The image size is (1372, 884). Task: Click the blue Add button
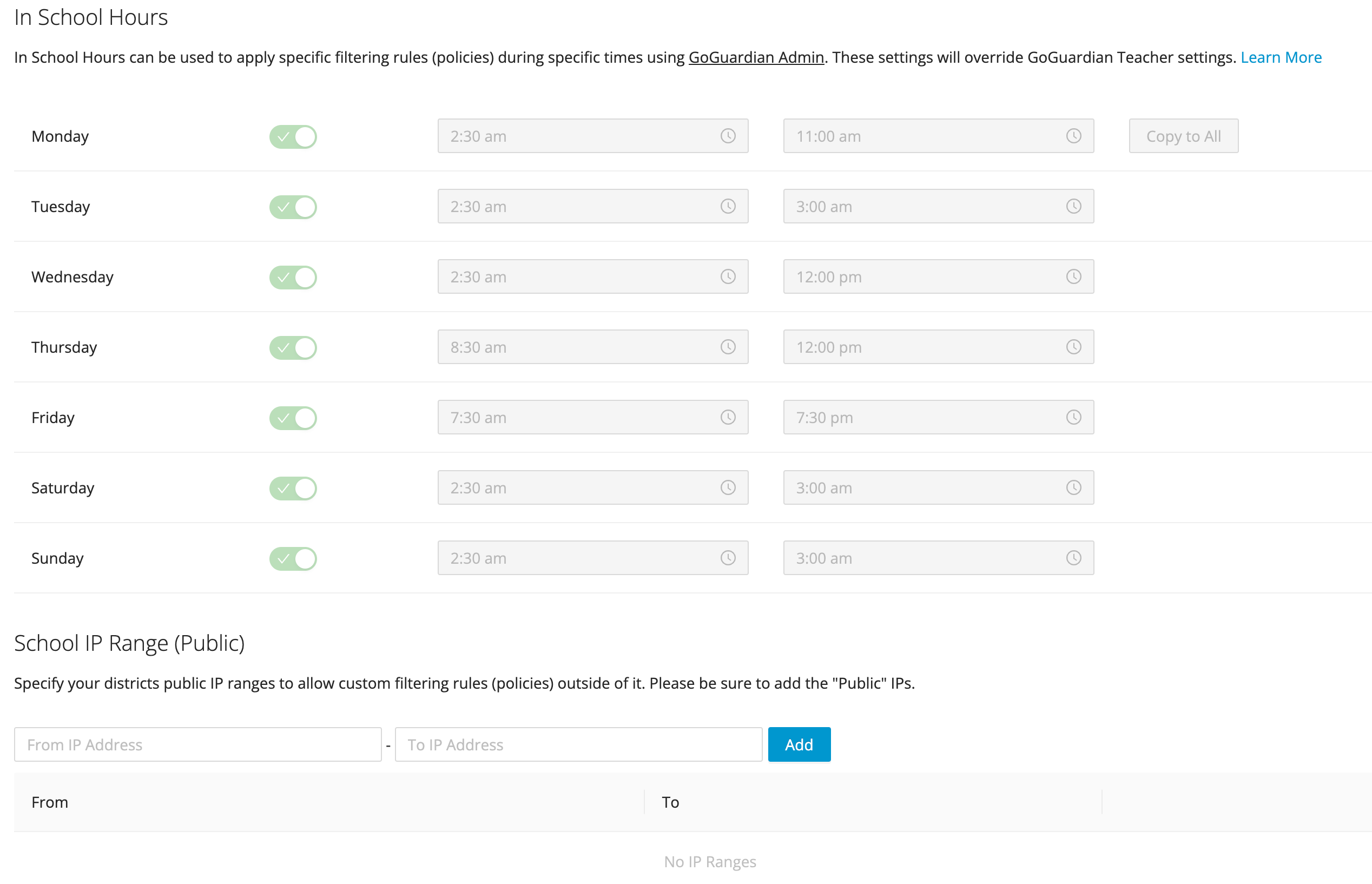pos(799,744)
